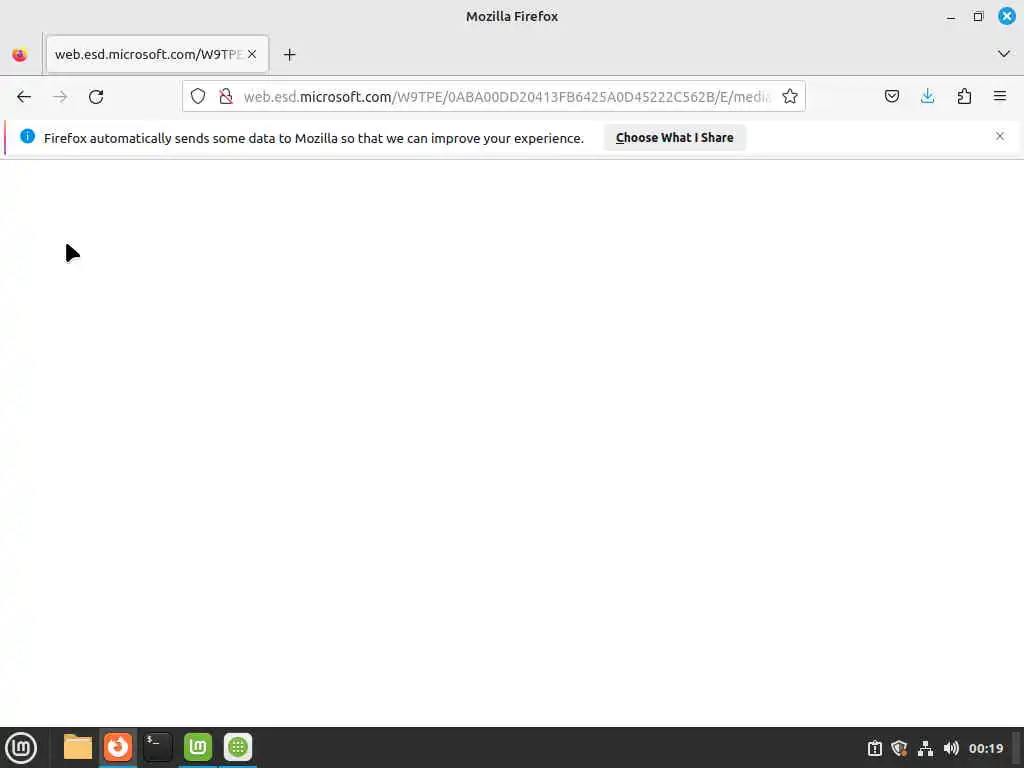The width and height of the screenshot is (1024, 768).
Task: Open the clipboard-style tray icon
Action: [x=874, y=748]
